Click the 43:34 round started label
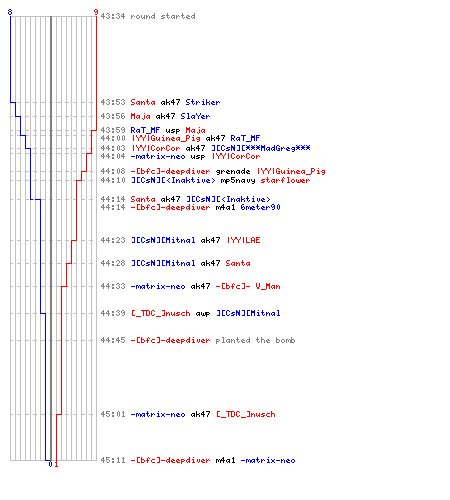Viewport: 450px width, 500px height. click(x=148, y=16)
